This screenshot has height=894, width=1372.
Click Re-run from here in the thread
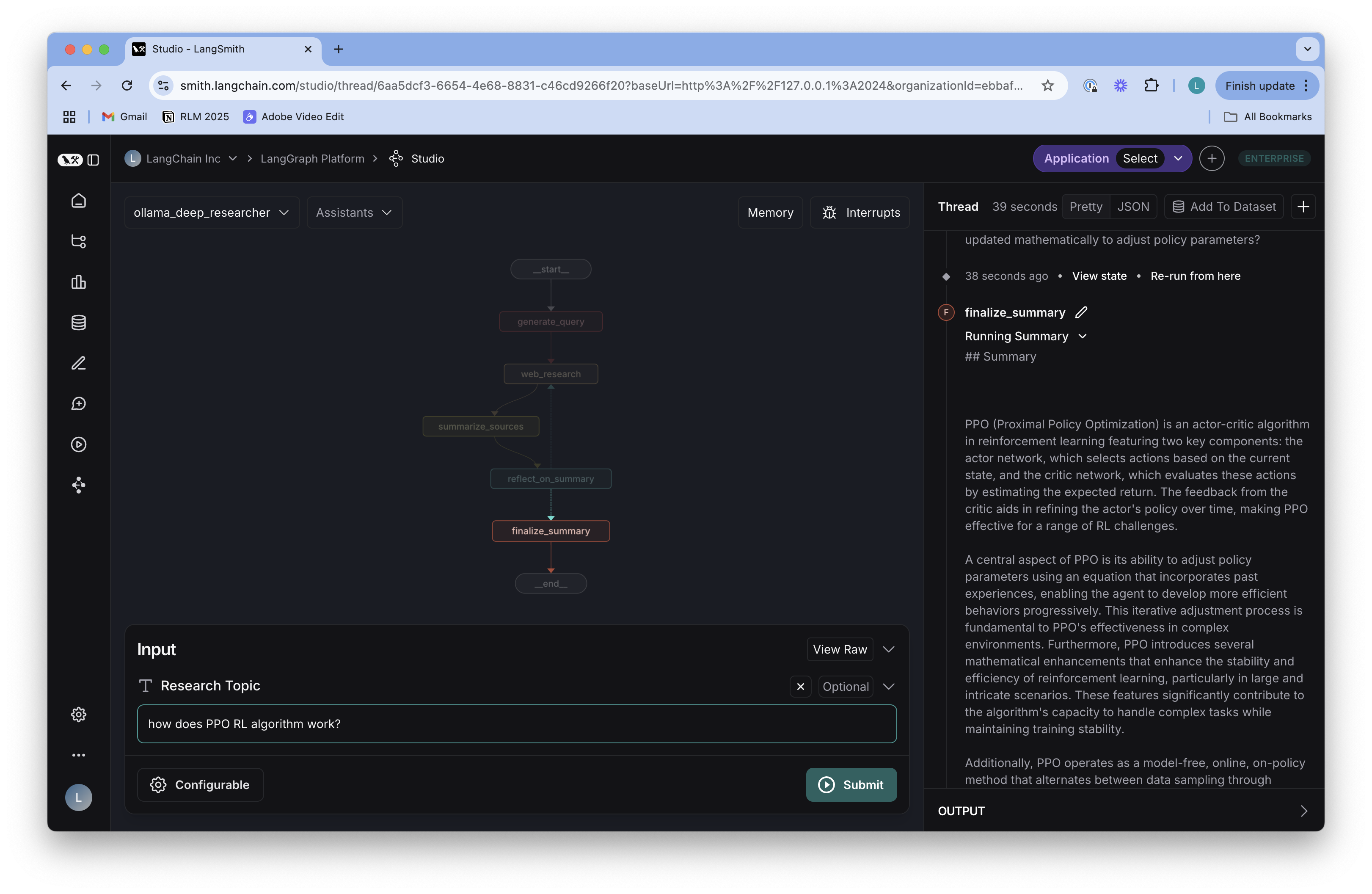tap(1195, 276)
